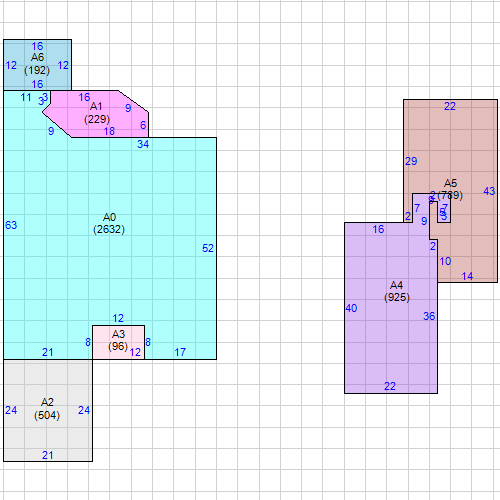
Task: Click the 22 dimension atop A5
Action: (450, 107)
